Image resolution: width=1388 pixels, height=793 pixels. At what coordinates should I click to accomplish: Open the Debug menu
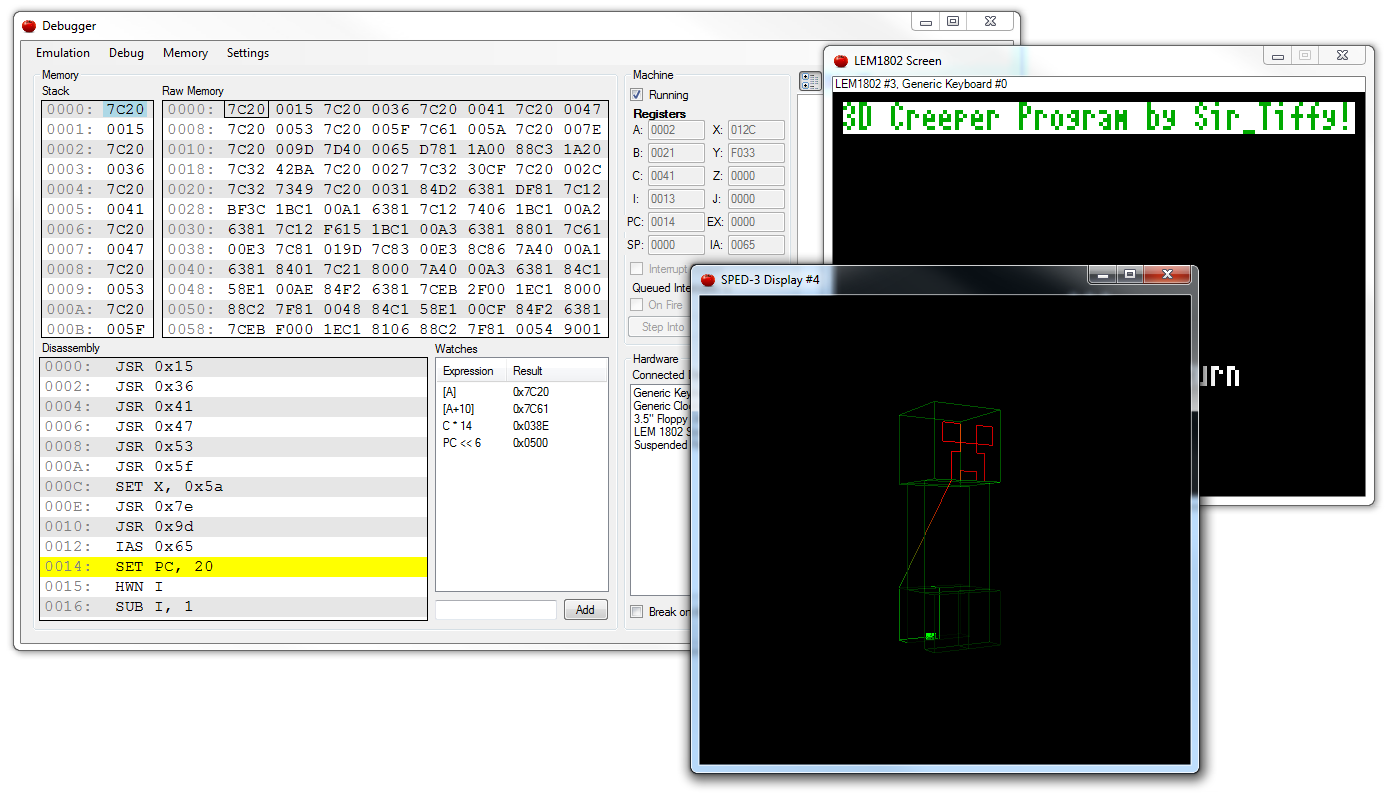click(x=126, y=53)
